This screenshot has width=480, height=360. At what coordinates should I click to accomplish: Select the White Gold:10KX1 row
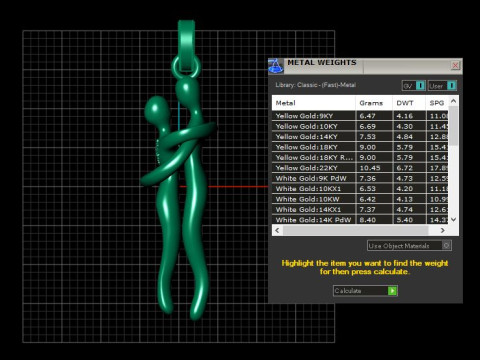point(360,189)
